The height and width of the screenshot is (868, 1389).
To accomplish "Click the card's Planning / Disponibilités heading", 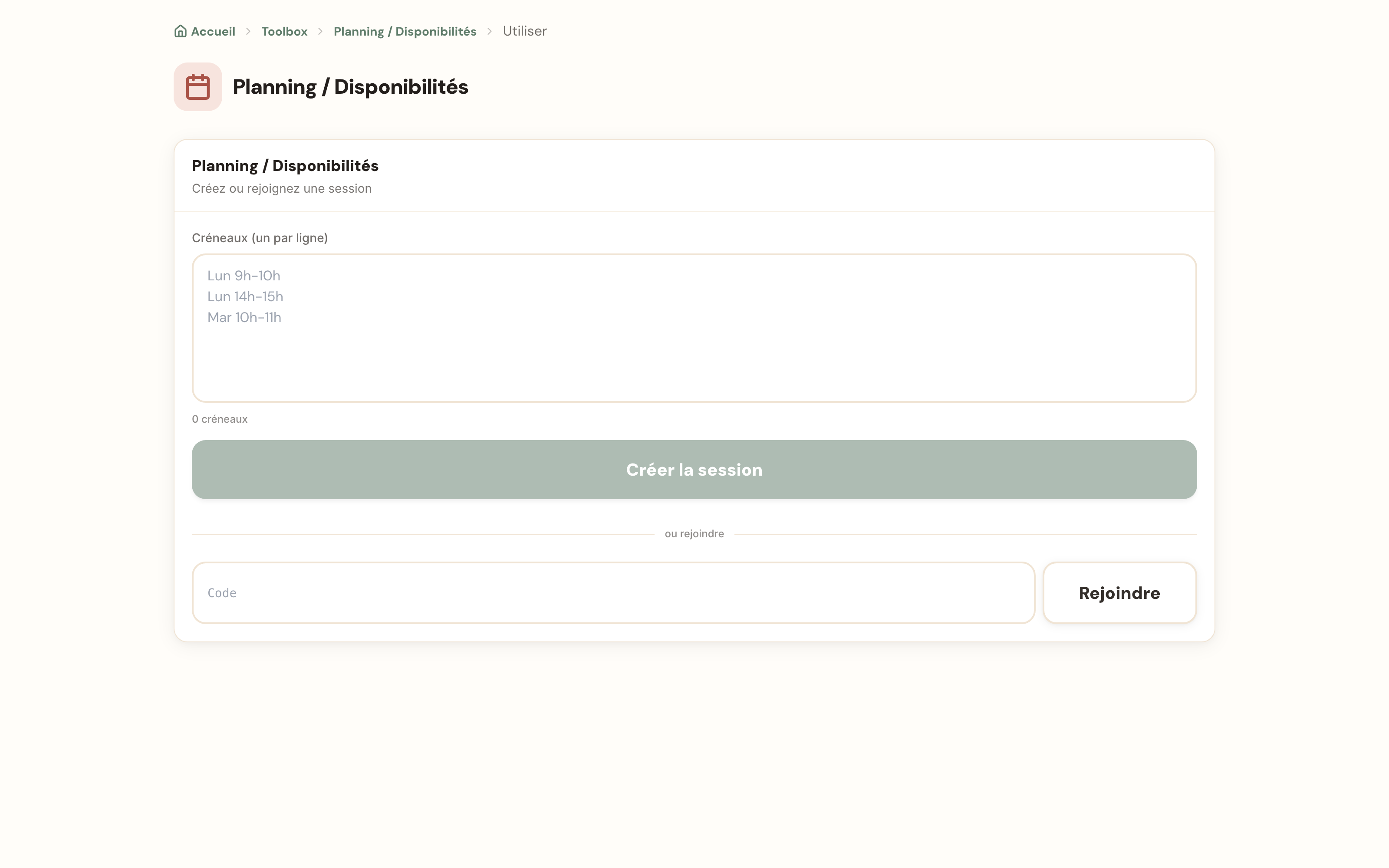I will tap(285, 166).
